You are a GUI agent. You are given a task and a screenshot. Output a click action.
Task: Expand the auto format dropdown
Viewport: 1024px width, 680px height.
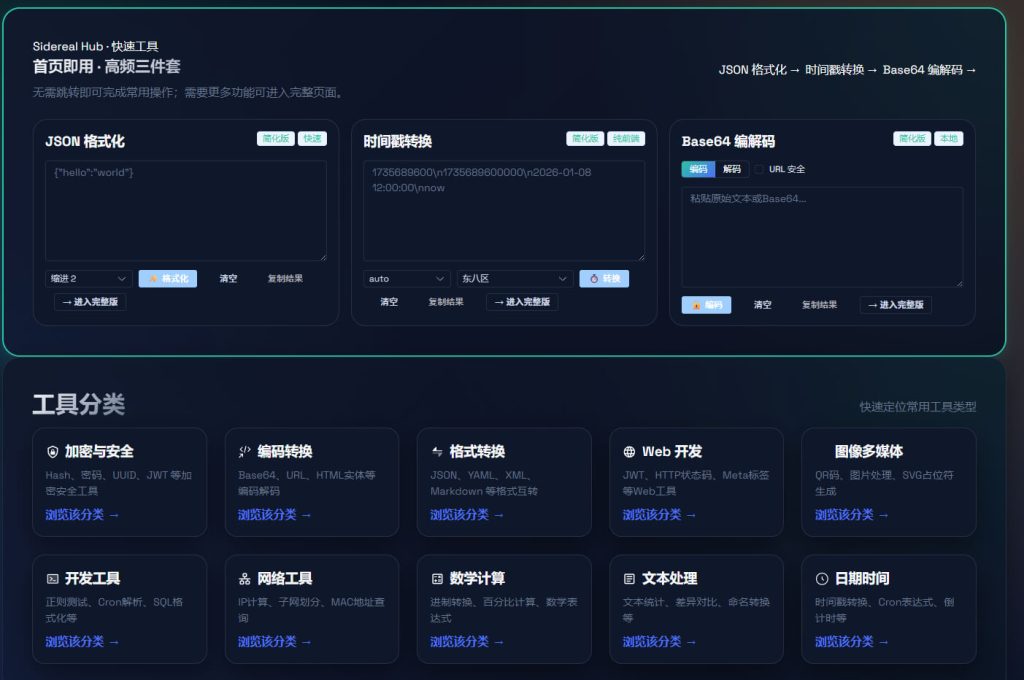point(407,279)
